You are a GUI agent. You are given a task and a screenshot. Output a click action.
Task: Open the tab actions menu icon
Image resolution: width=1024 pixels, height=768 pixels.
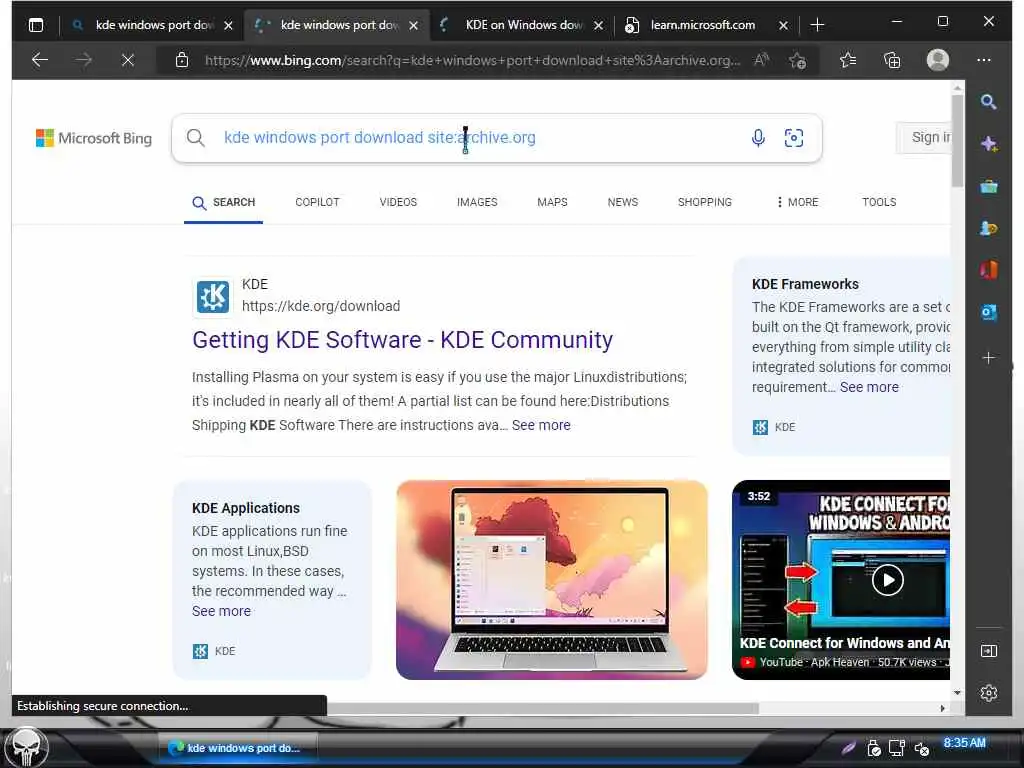click(36, 25)
